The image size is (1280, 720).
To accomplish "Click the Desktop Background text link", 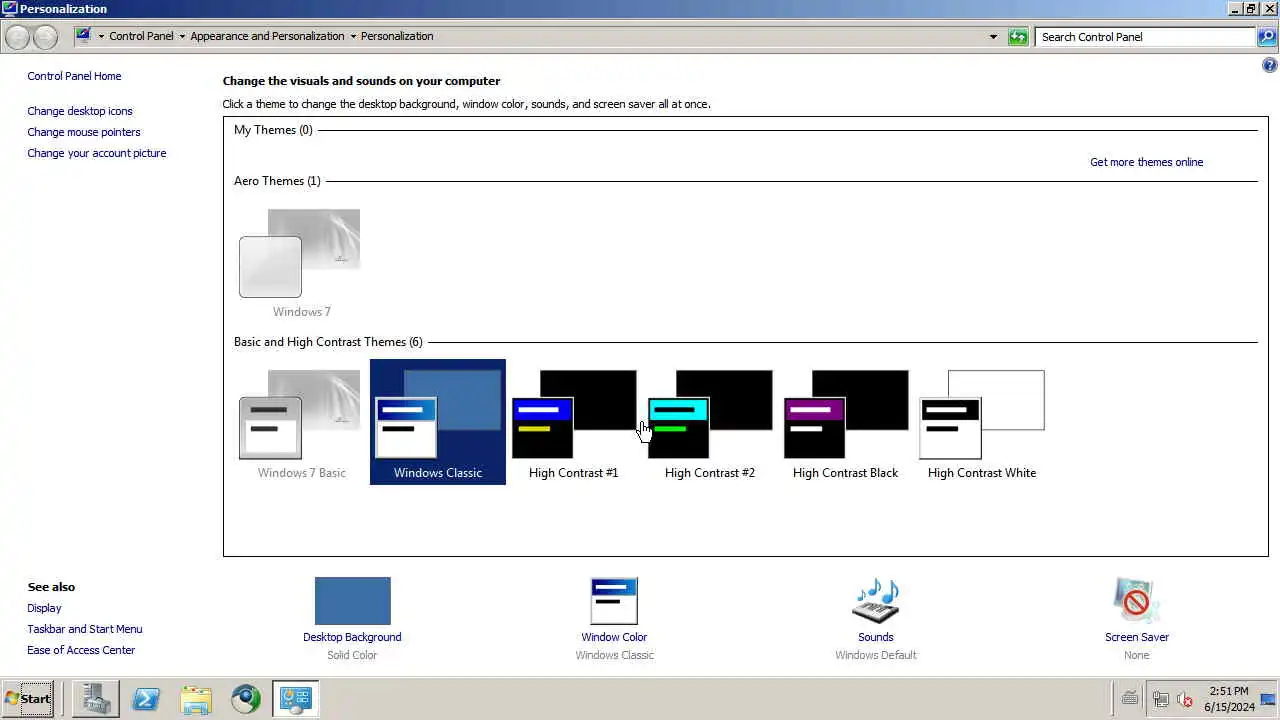I will point(352,637).
